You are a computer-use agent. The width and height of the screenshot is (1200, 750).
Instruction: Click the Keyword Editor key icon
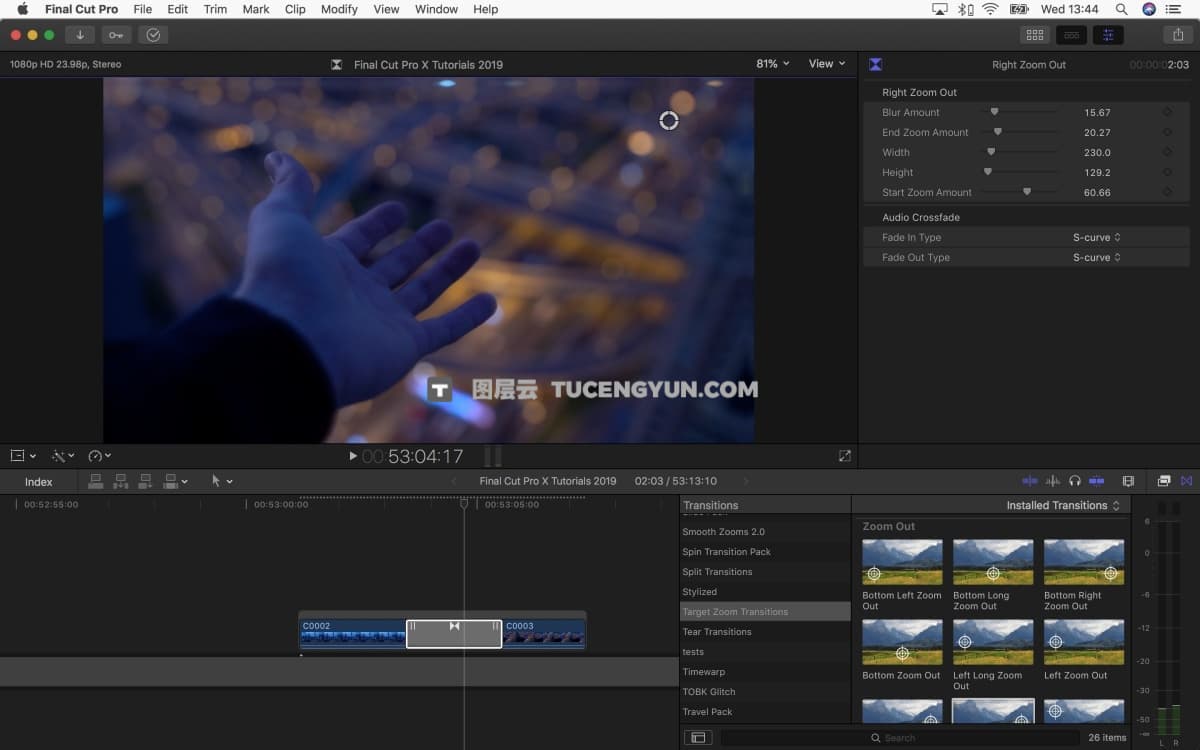116,35
